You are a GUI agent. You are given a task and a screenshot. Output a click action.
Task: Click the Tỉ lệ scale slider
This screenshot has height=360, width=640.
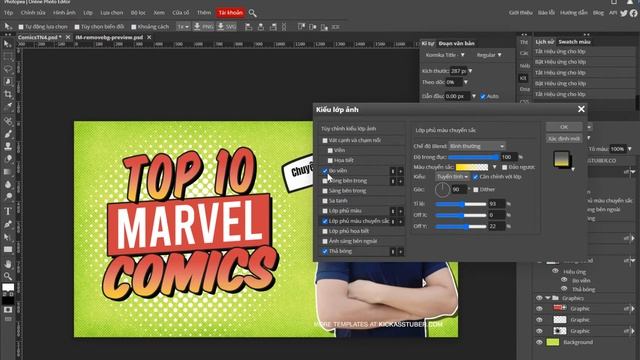461,204
